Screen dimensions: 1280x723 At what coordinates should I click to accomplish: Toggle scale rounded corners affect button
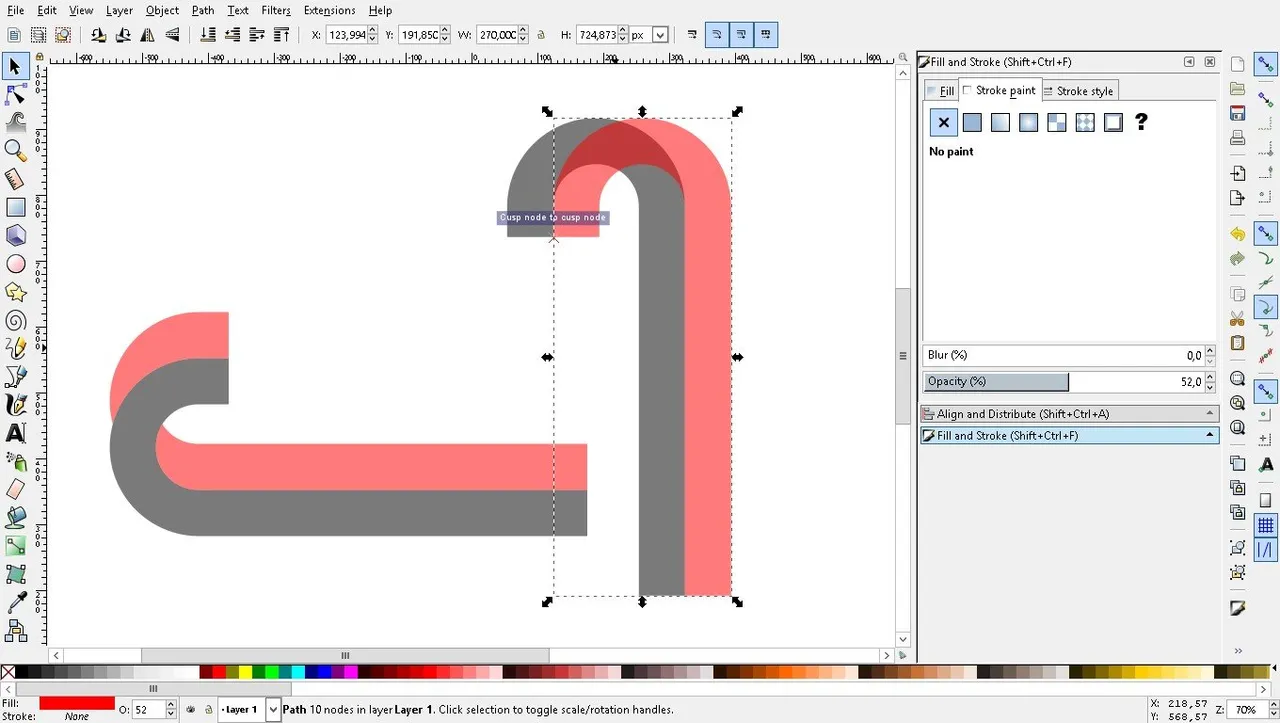coord(717,35)
